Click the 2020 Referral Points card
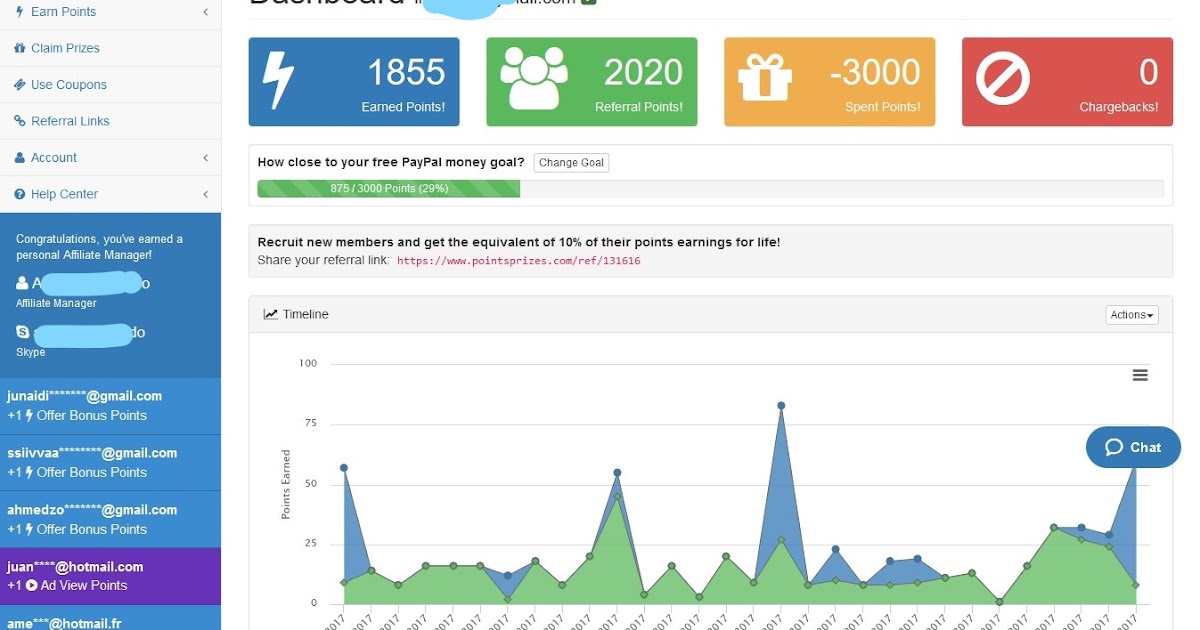This screenshot has width=1200, height=630. (592, 82)
